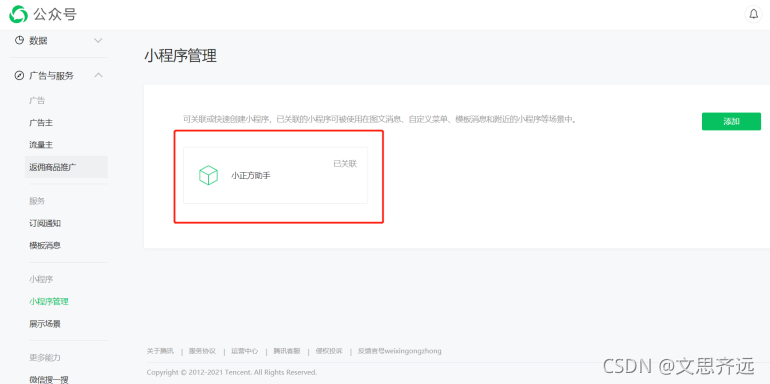Open 微信搜一搜 in sidebar
This screenshot has height=384, width=770.
[x=49, y=379]
